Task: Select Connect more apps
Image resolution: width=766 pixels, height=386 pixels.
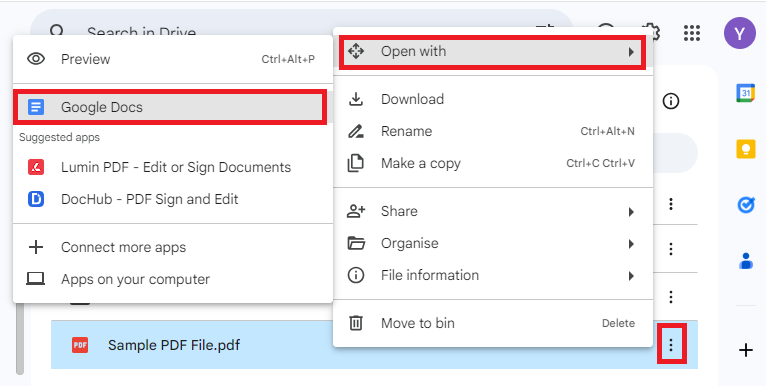Action: tap(173, 247)
